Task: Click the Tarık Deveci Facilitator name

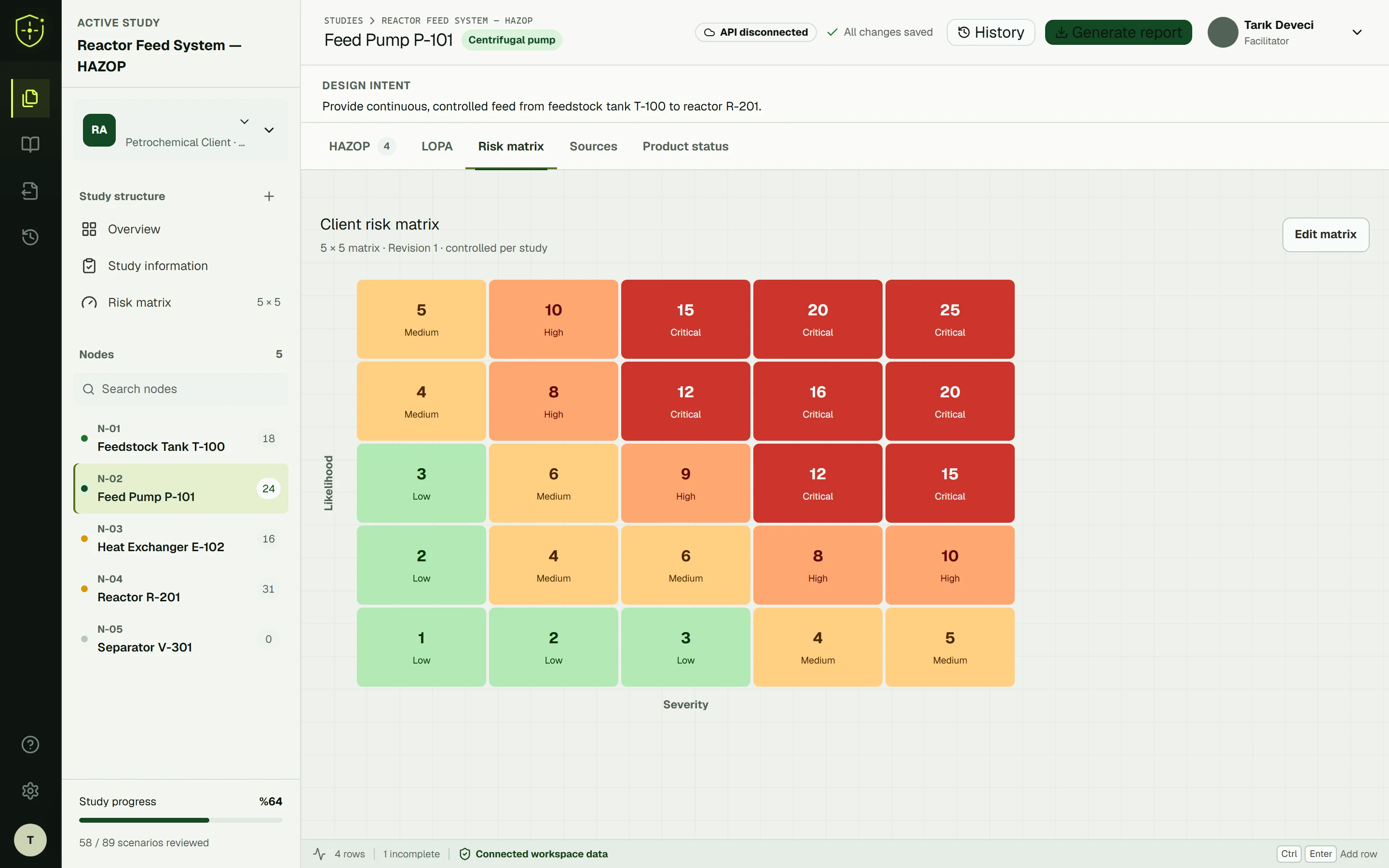Action: click(x=1279, y=32)
